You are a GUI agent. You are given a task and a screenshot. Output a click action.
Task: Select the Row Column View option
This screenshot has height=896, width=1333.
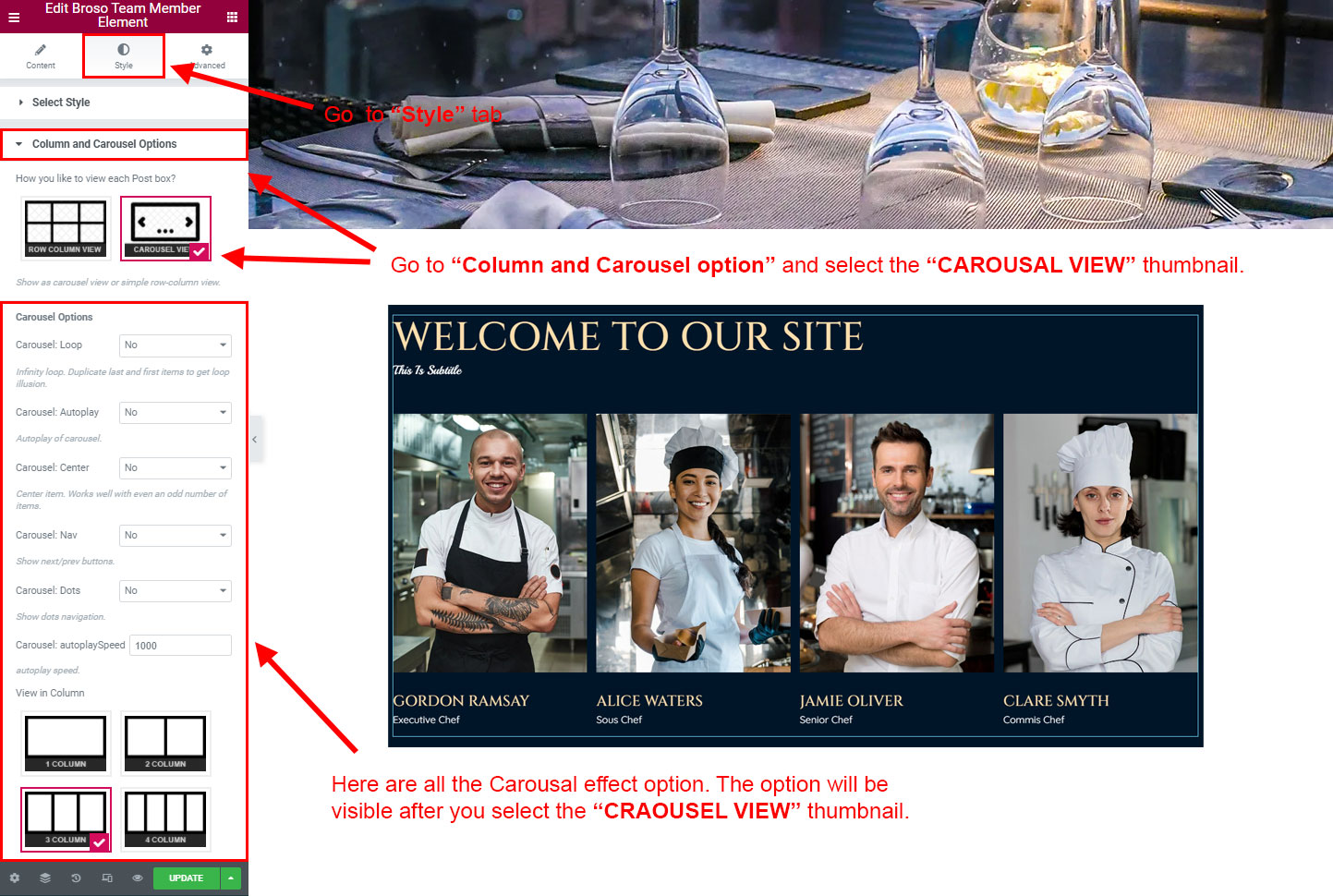(x=66, y=228)
